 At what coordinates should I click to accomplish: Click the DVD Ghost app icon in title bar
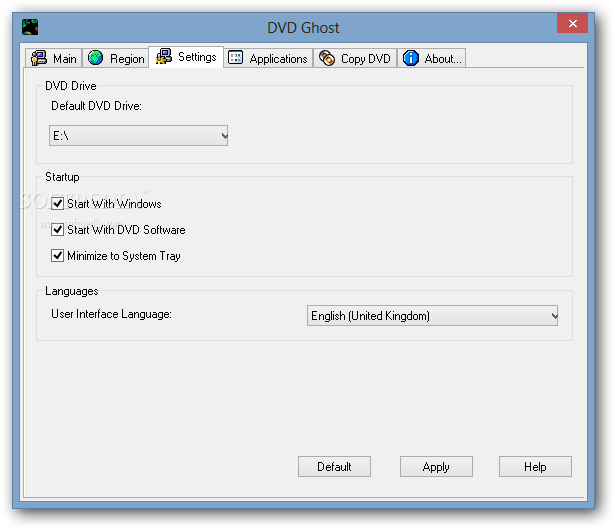coord(30,27)
